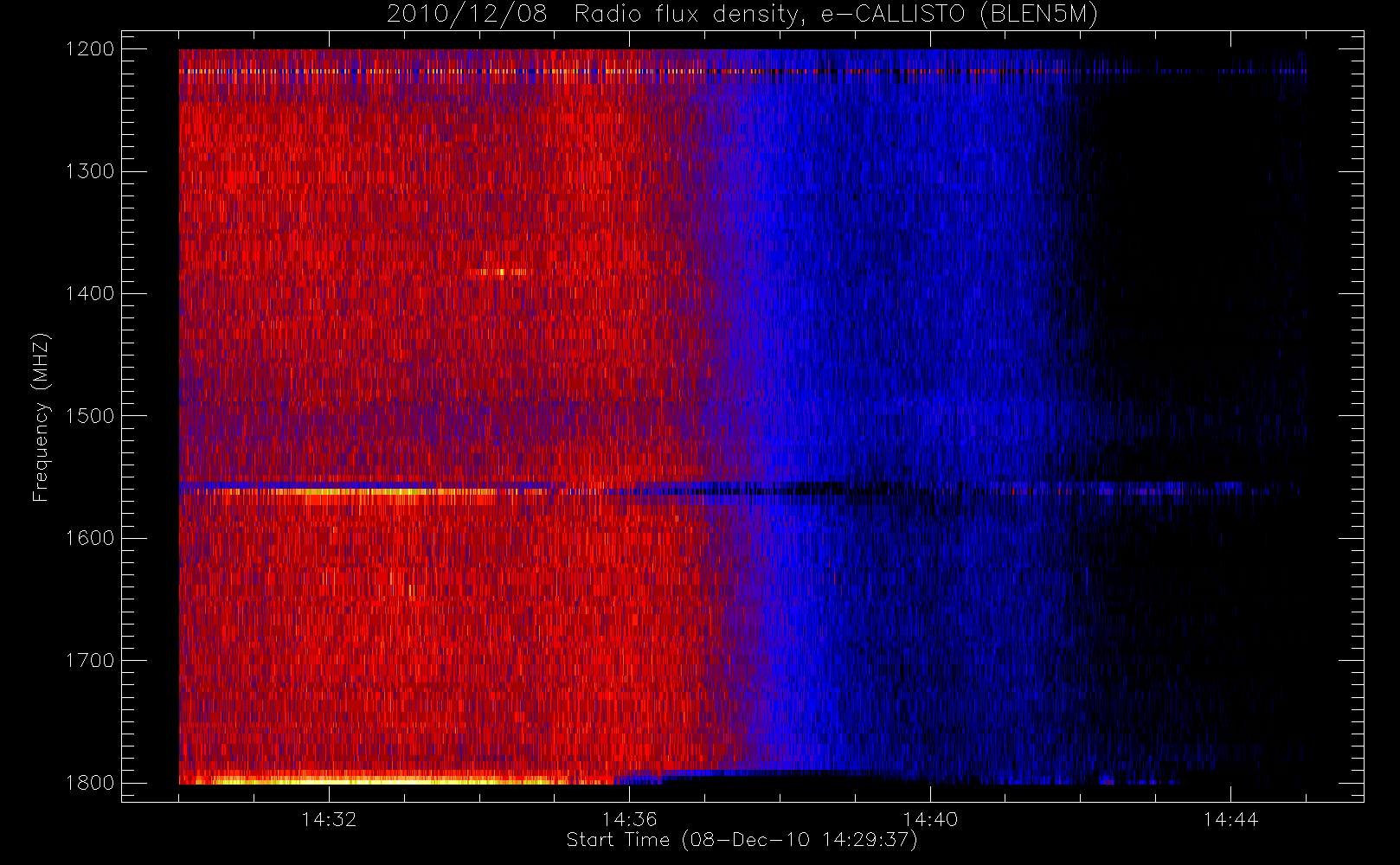Click the 14:36 time tick label
1400x865 pixels.
tap(630, 819)
